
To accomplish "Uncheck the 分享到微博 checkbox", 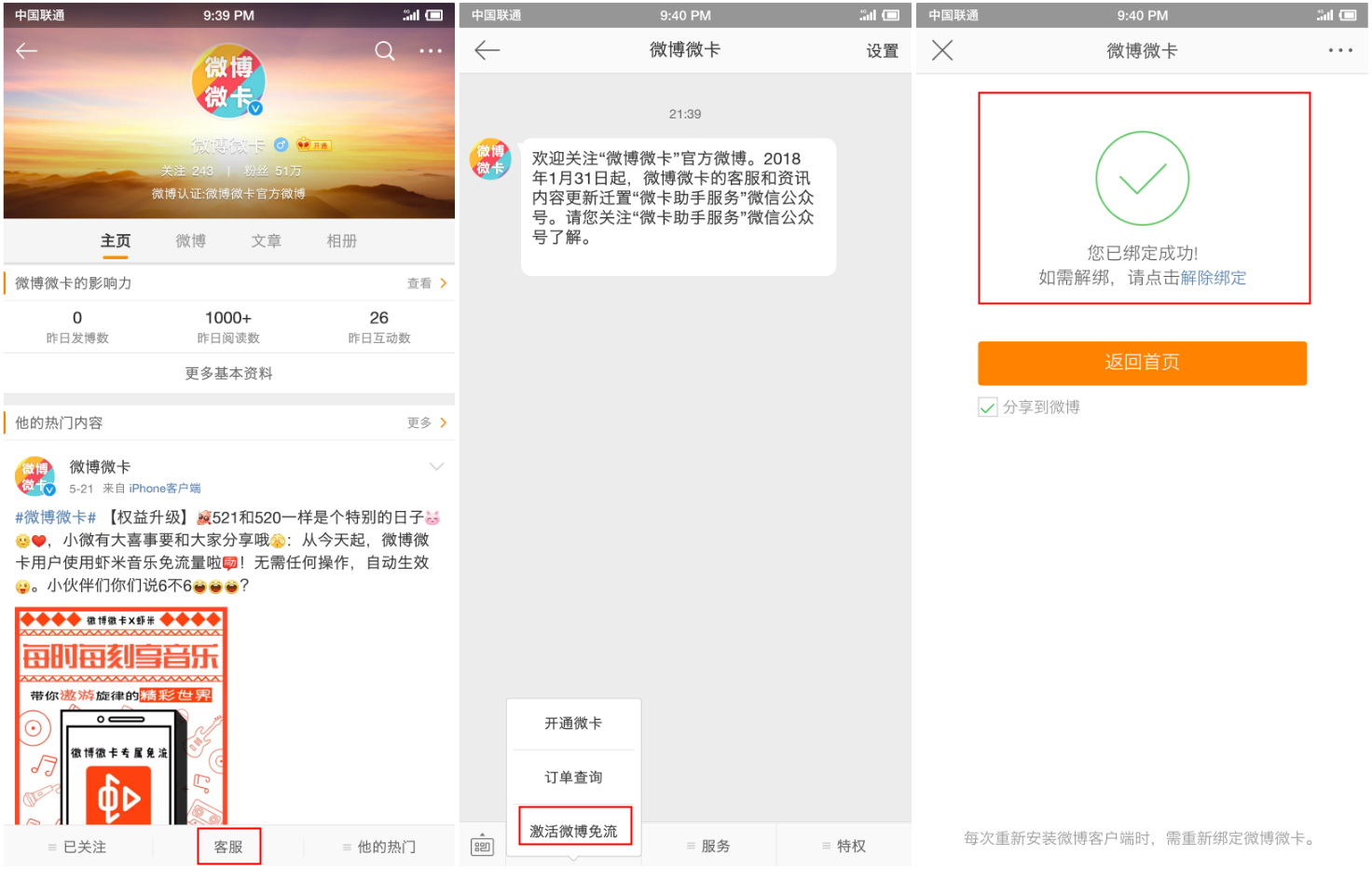I will 987,407.
